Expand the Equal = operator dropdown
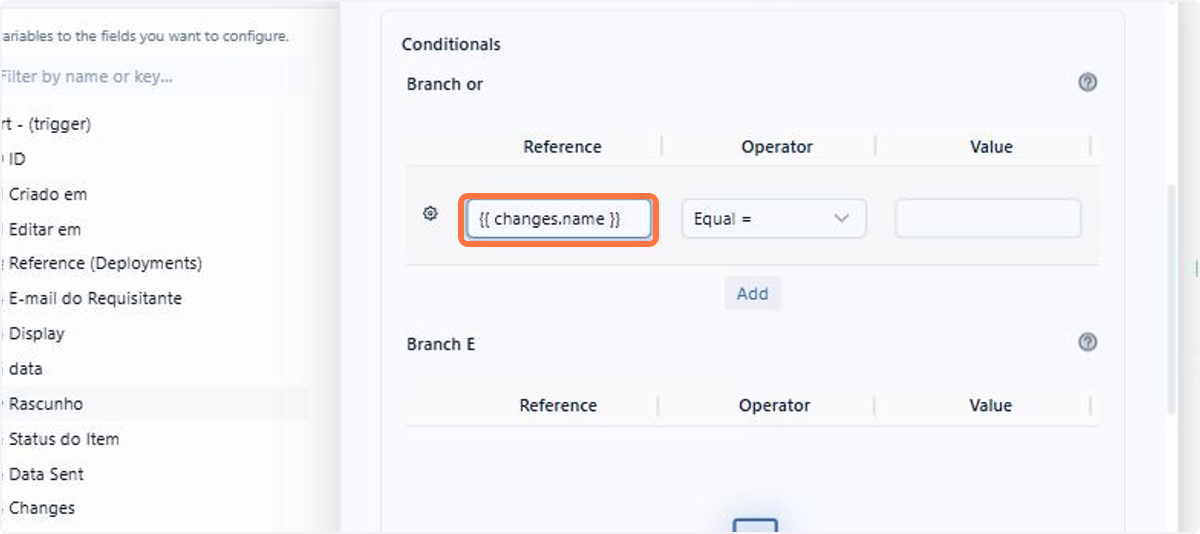The width and height of the screenshot is (1200, 534). [x=774, y=219]
